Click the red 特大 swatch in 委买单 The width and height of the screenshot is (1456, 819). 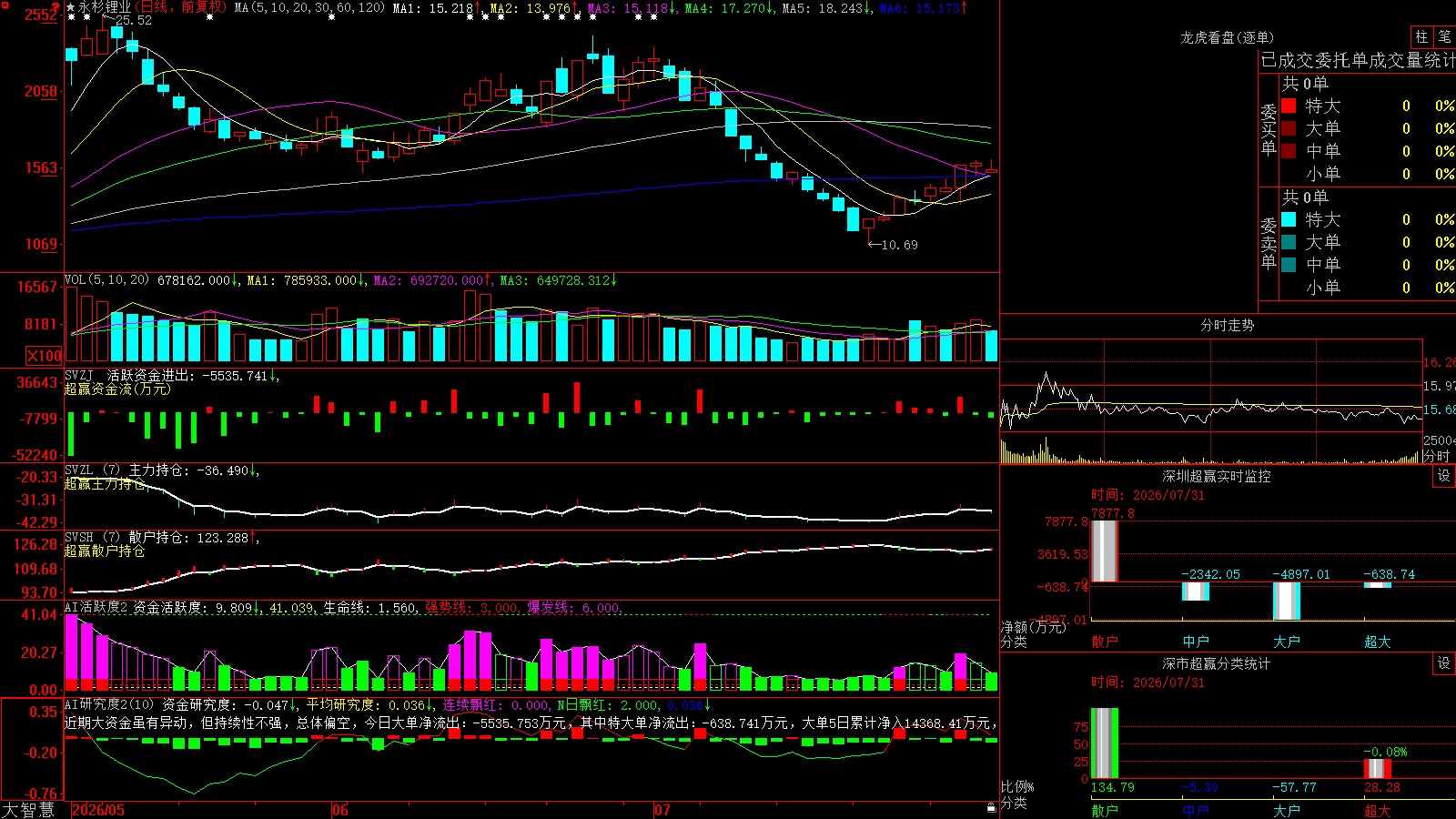1289,106
